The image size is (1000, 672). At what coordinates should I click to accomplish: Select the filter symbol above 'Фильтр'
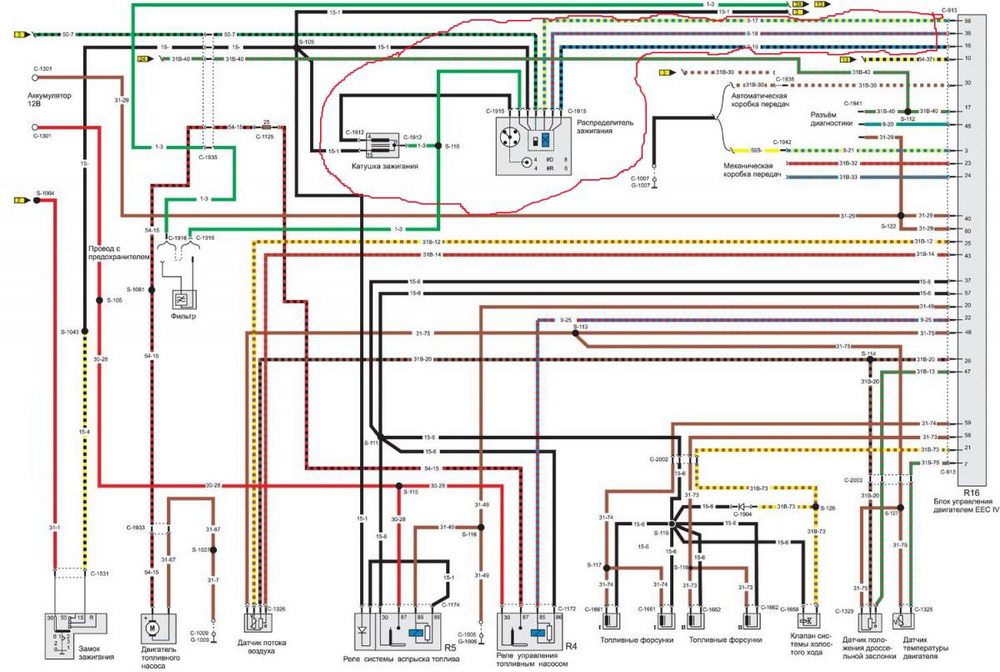tap(184, 299)
